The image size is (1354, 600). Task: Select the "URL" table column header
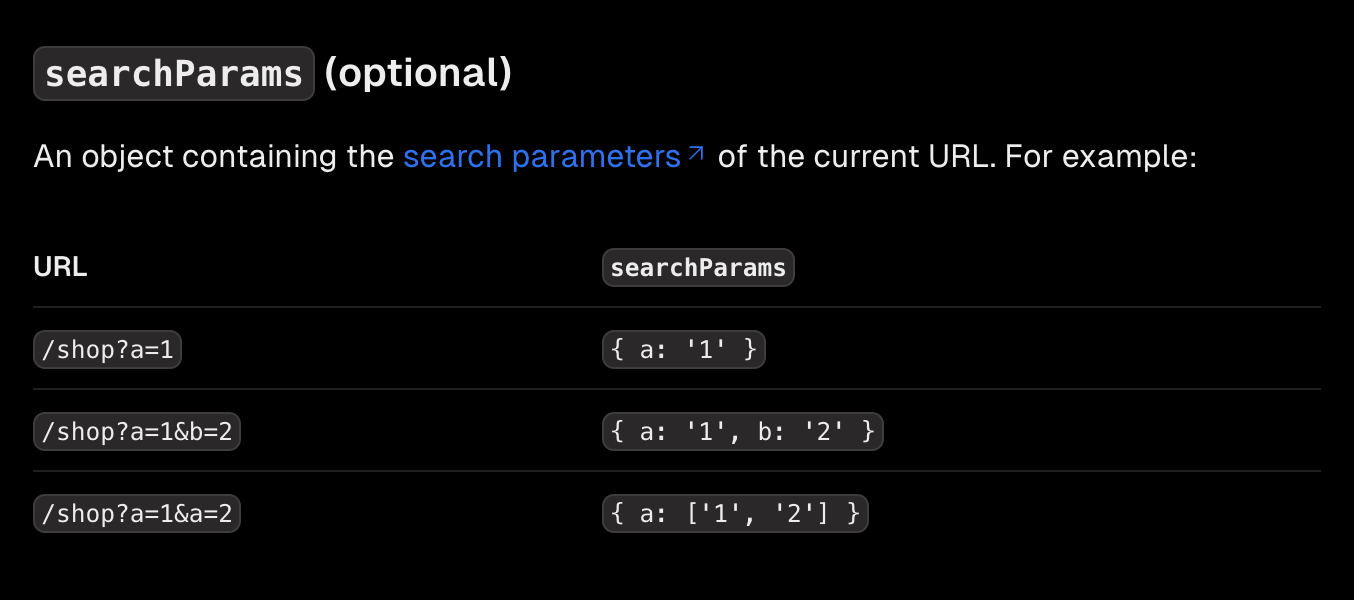coord(60,268)
